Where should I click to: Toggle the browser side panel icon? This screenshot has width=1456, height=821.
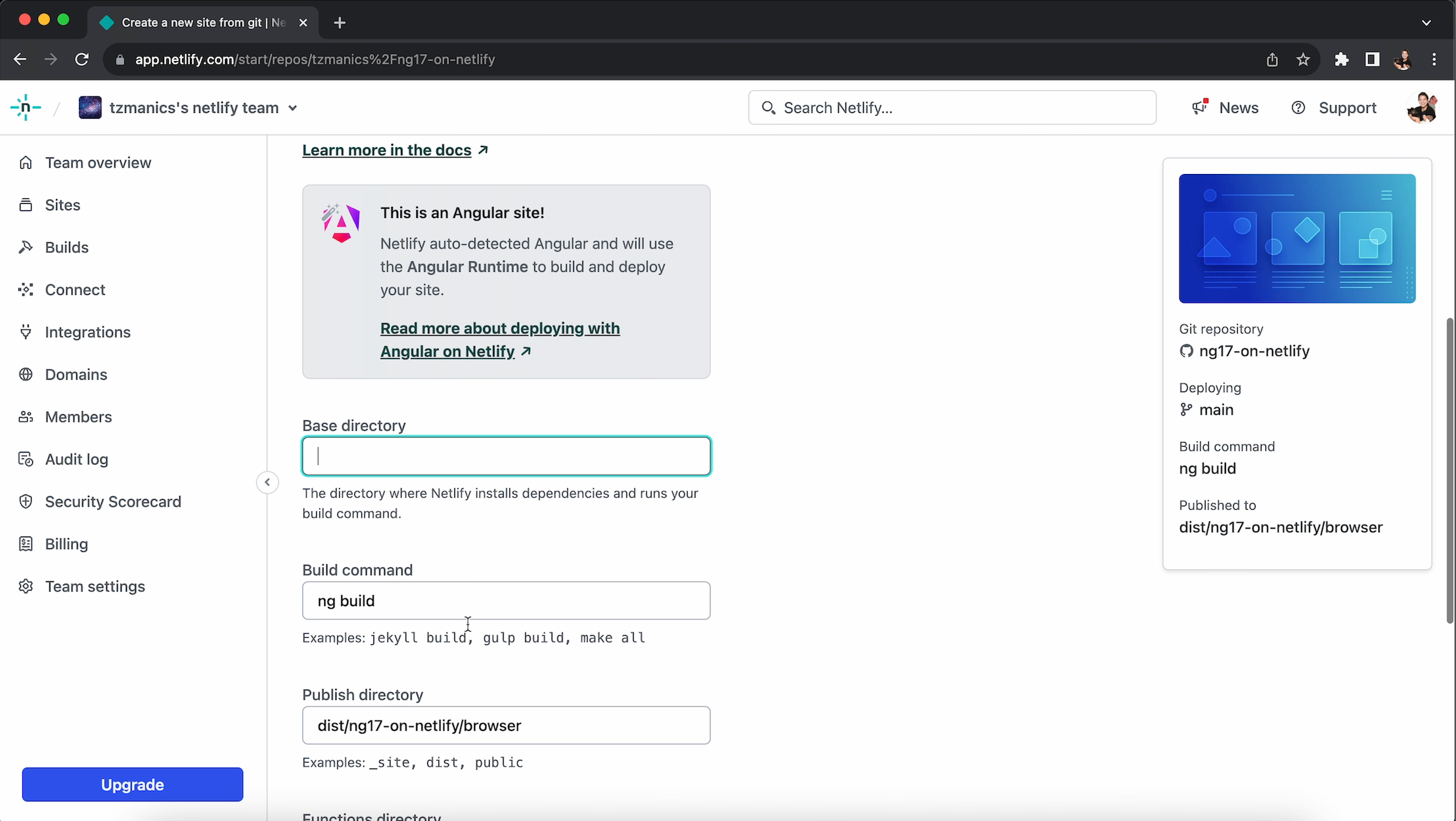point(1372,60)
